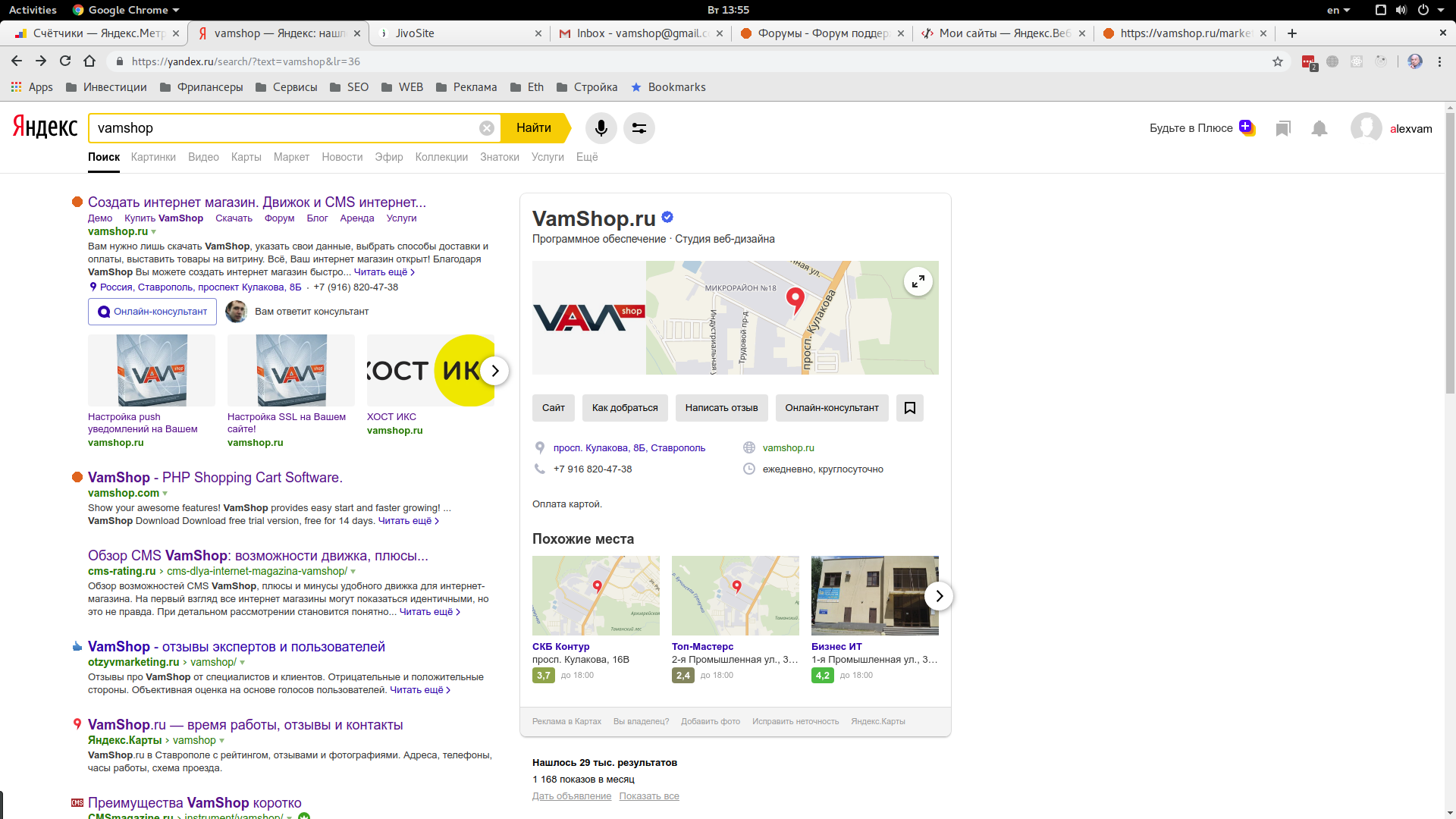Open the browser home page
Viewport: 1456px width, 819px height.
(89, 61)
